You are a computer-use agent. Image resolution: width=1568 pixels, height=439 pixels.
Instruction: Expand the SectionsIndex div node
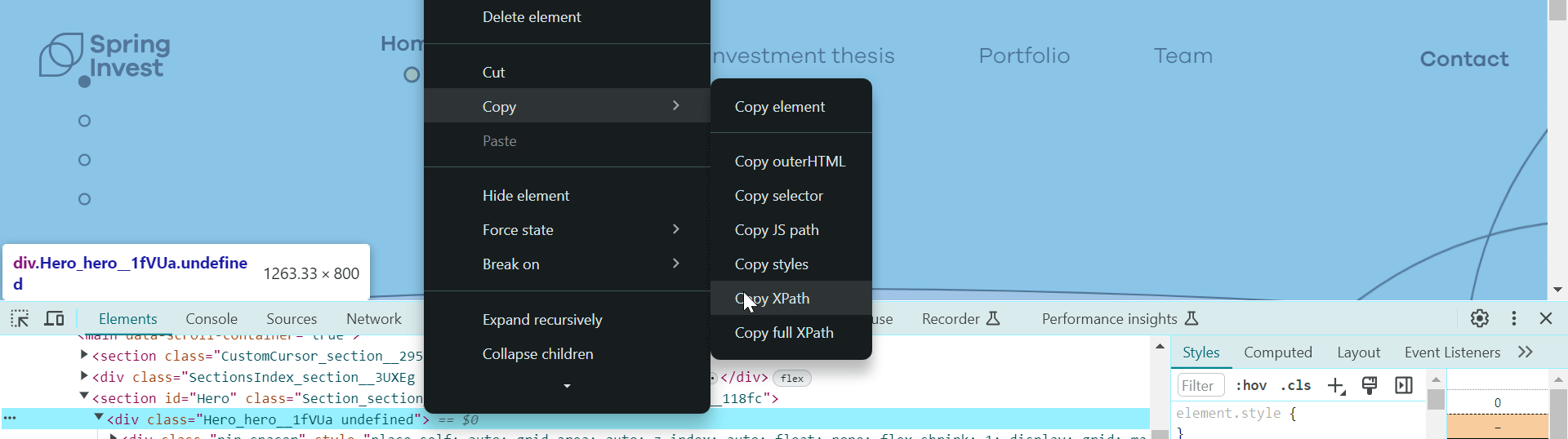pos(84,376)
